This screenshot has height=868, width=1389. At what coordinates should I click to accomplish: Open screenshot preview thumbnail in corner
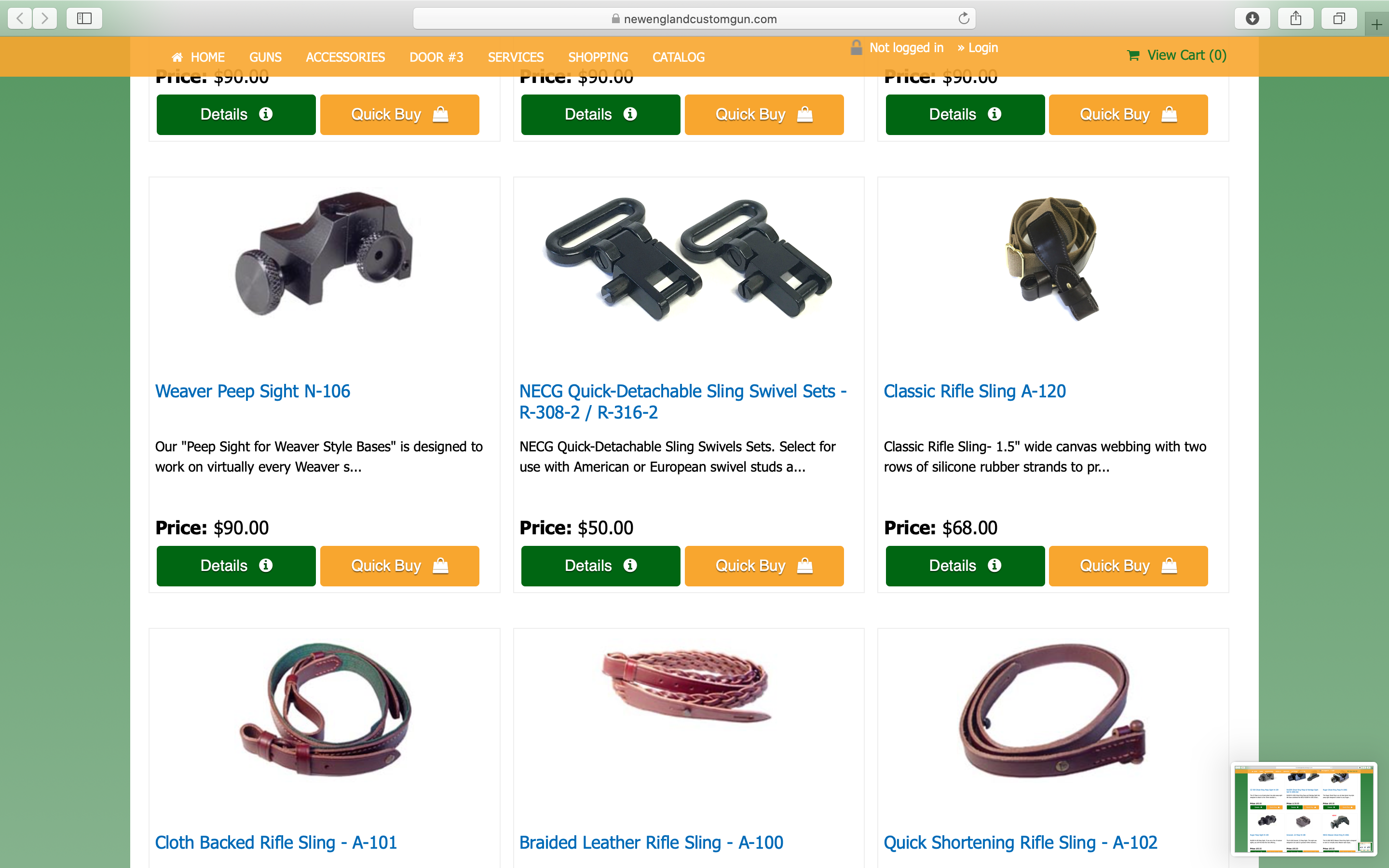click(x=1304, y=808)
